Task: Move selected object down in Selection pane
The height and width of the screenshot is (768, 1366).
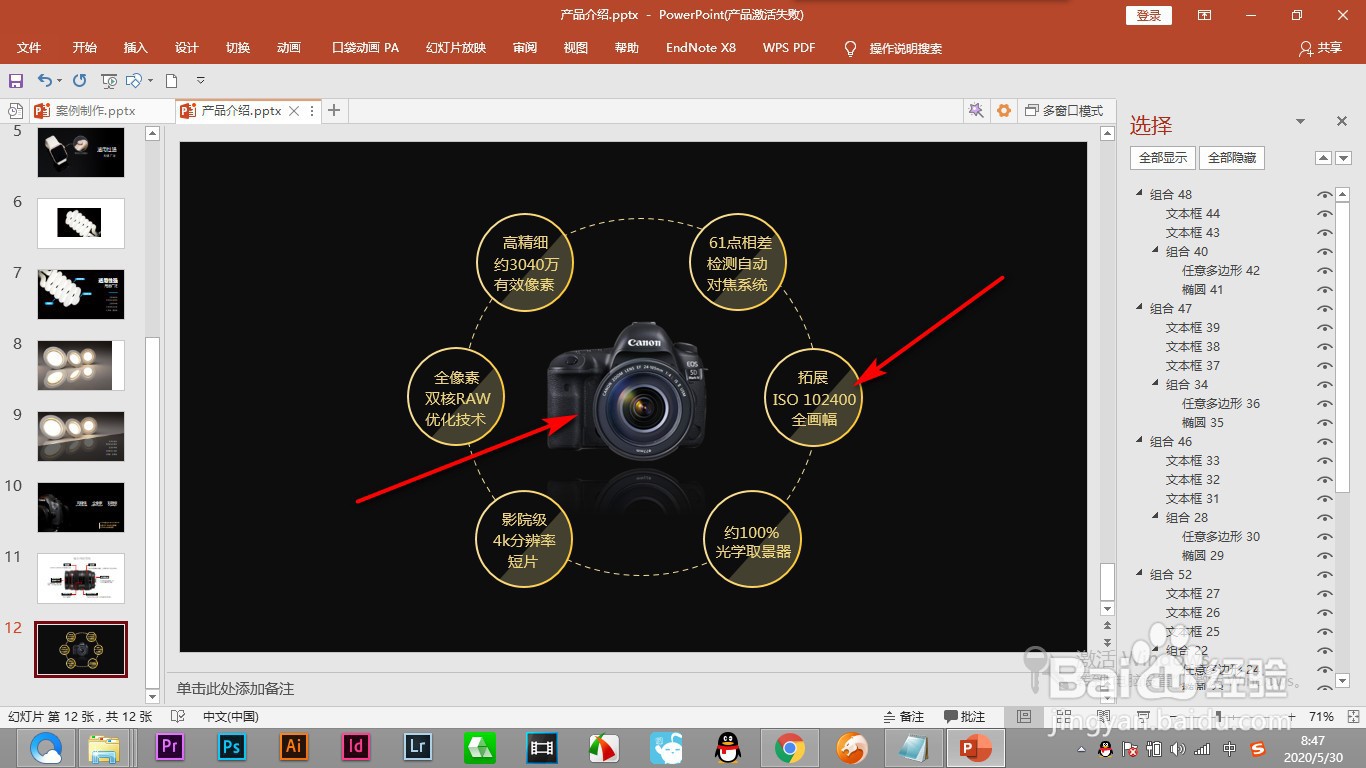Action: pyautogui.click(x=1343, y=158)
